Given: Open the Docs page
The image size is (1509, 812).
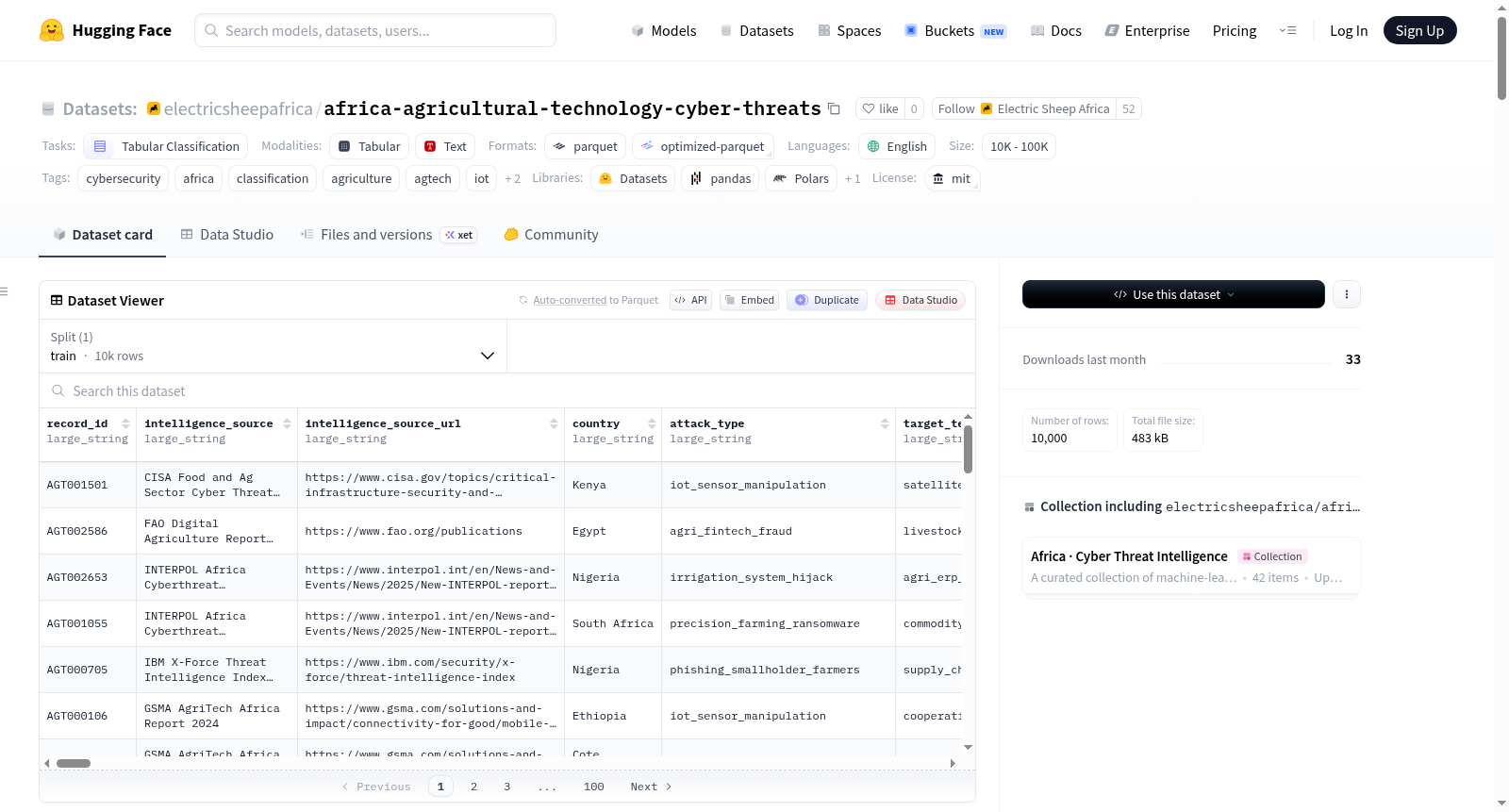Looking at the screenshot, I should pos(1056,30).
